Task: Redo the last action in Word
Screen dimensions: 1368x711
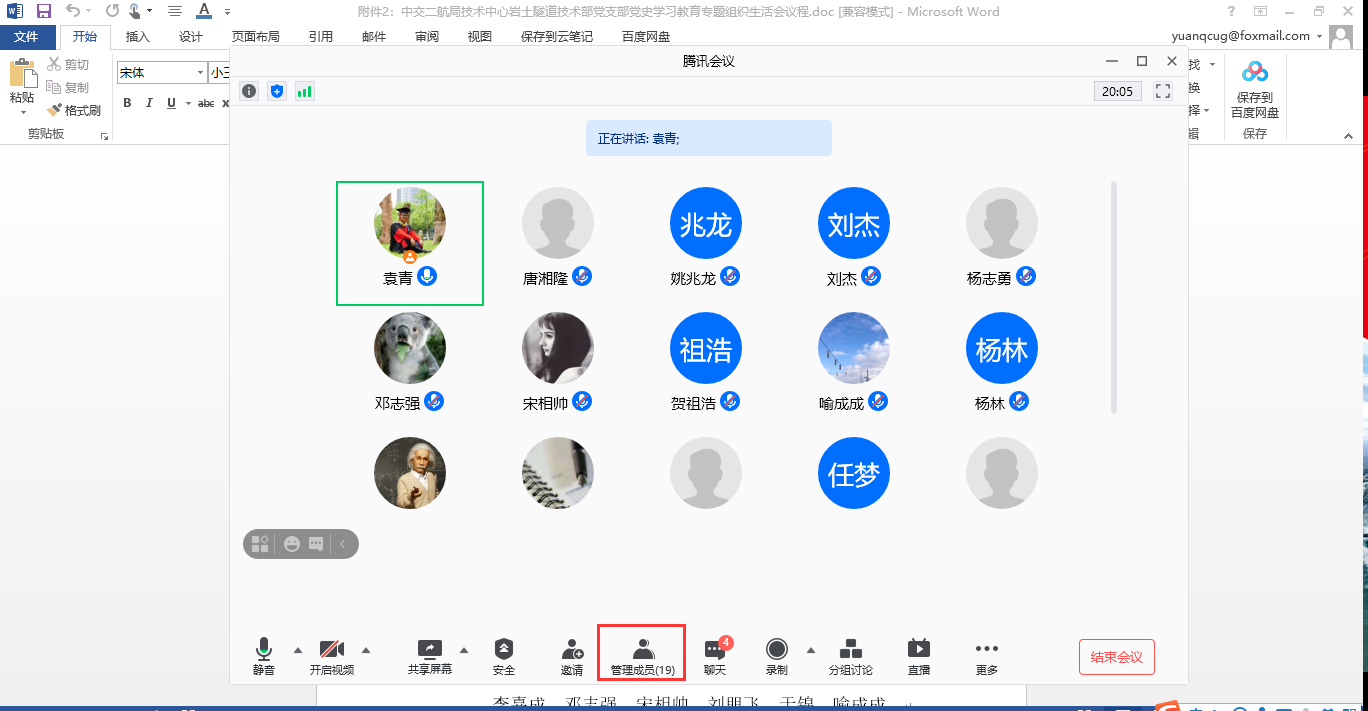Action: (x=112, y=11)
